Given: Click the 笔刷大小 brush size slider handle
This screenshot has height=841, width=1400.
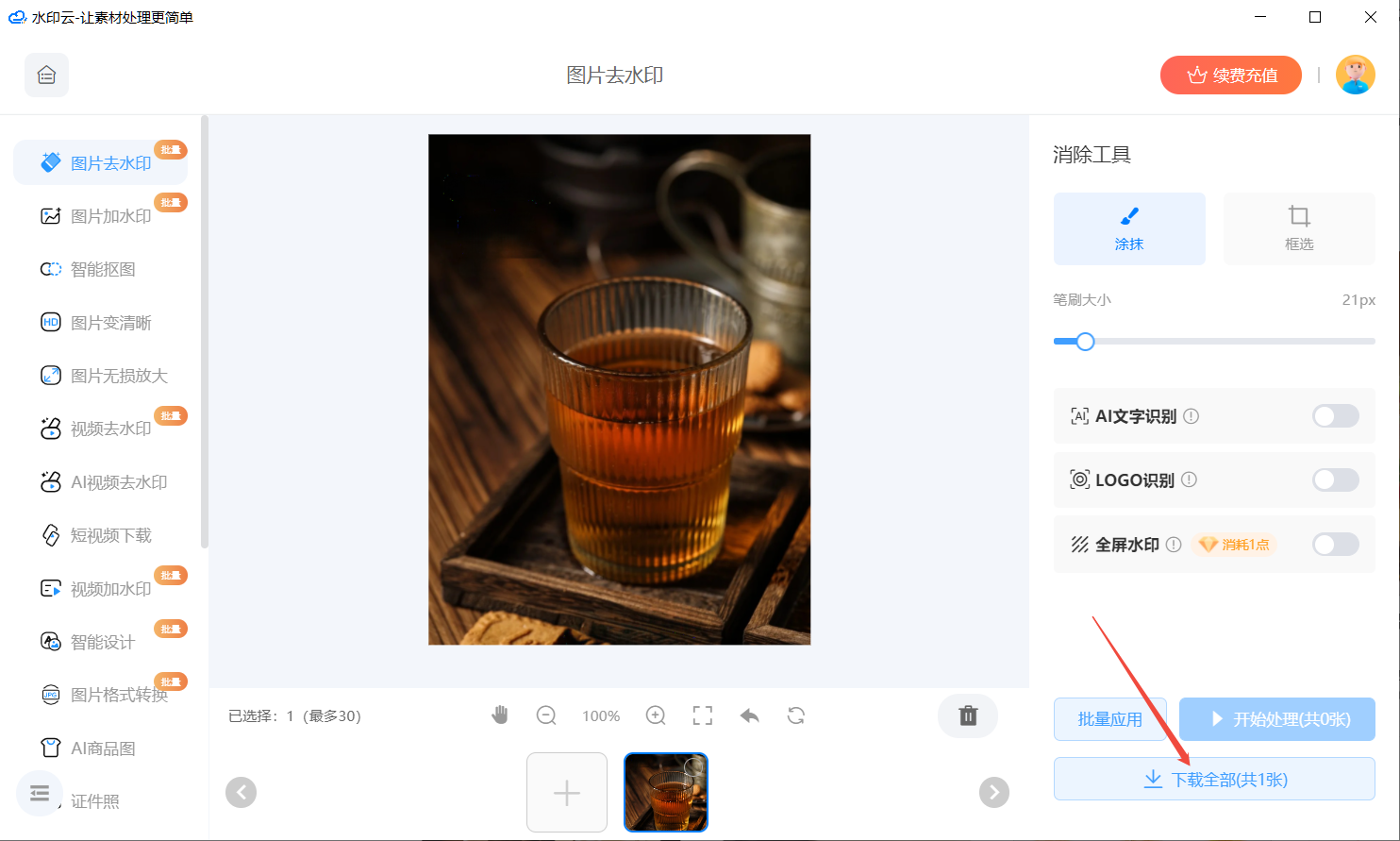Looking at the screenshot, I should (1085, 342).
